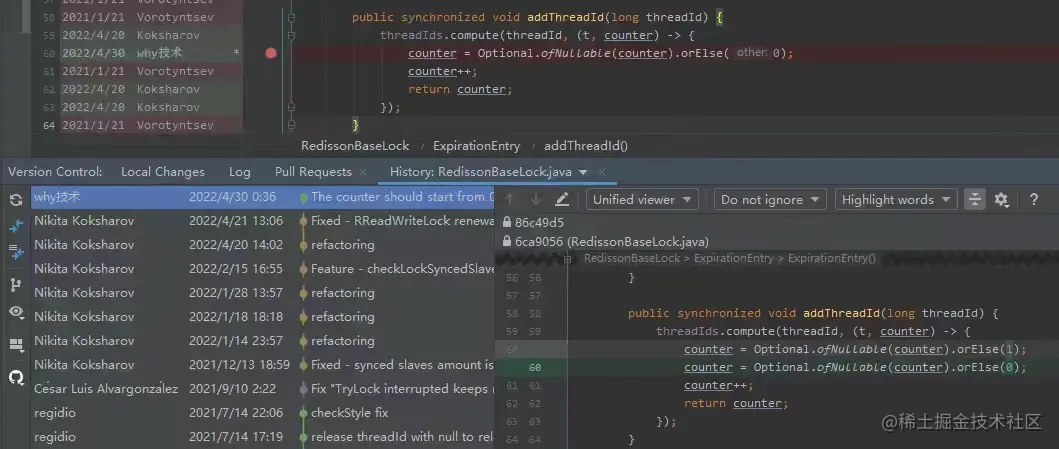
Task: Toggle the breakpoint on line 60
Action: pyautogui.click(x=272, y=53)
